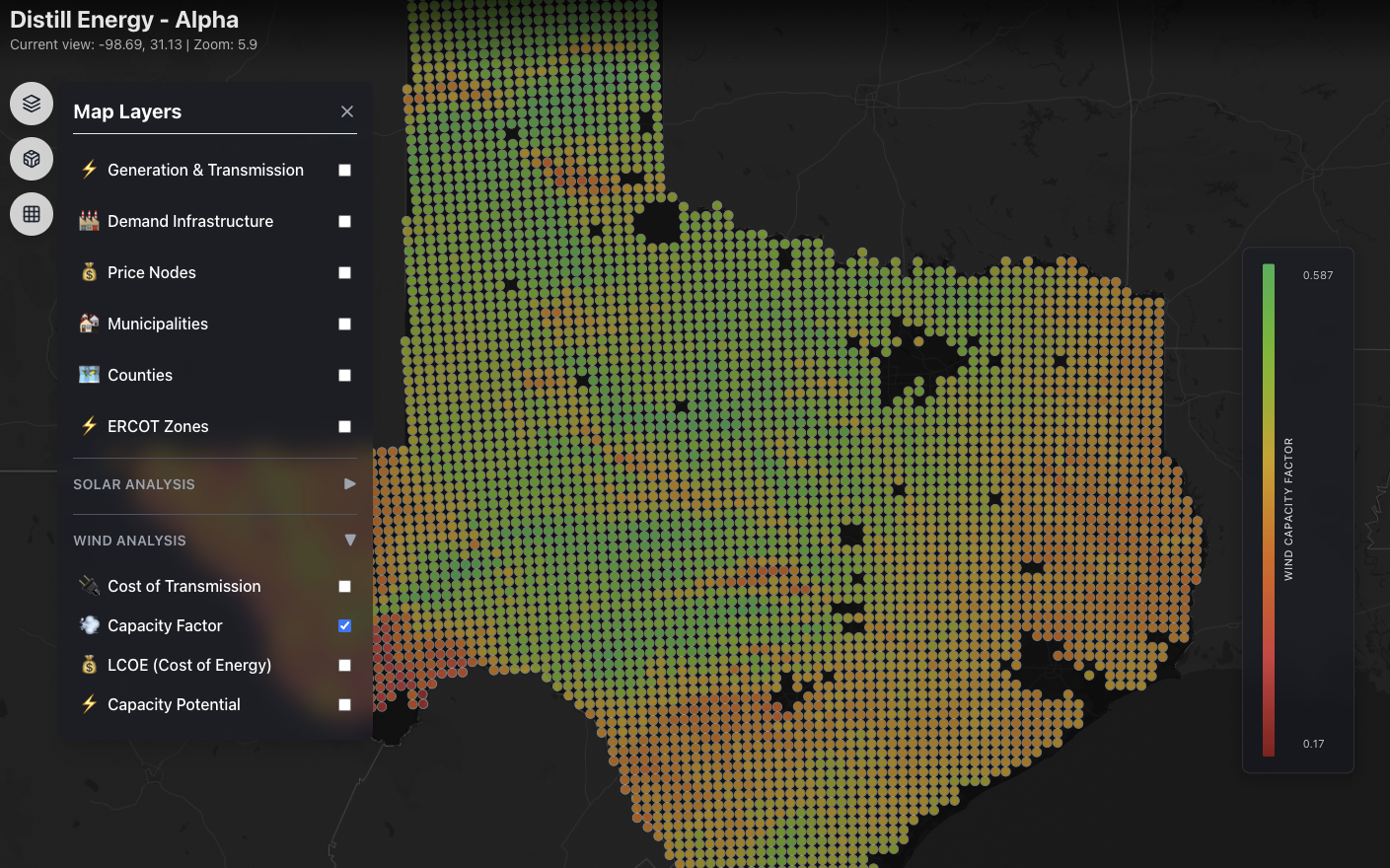Image resolution: width=1390 pixels, height=868 pixels.
Task: Select the 3D cube view icon
Action: [x=31, y=158]
